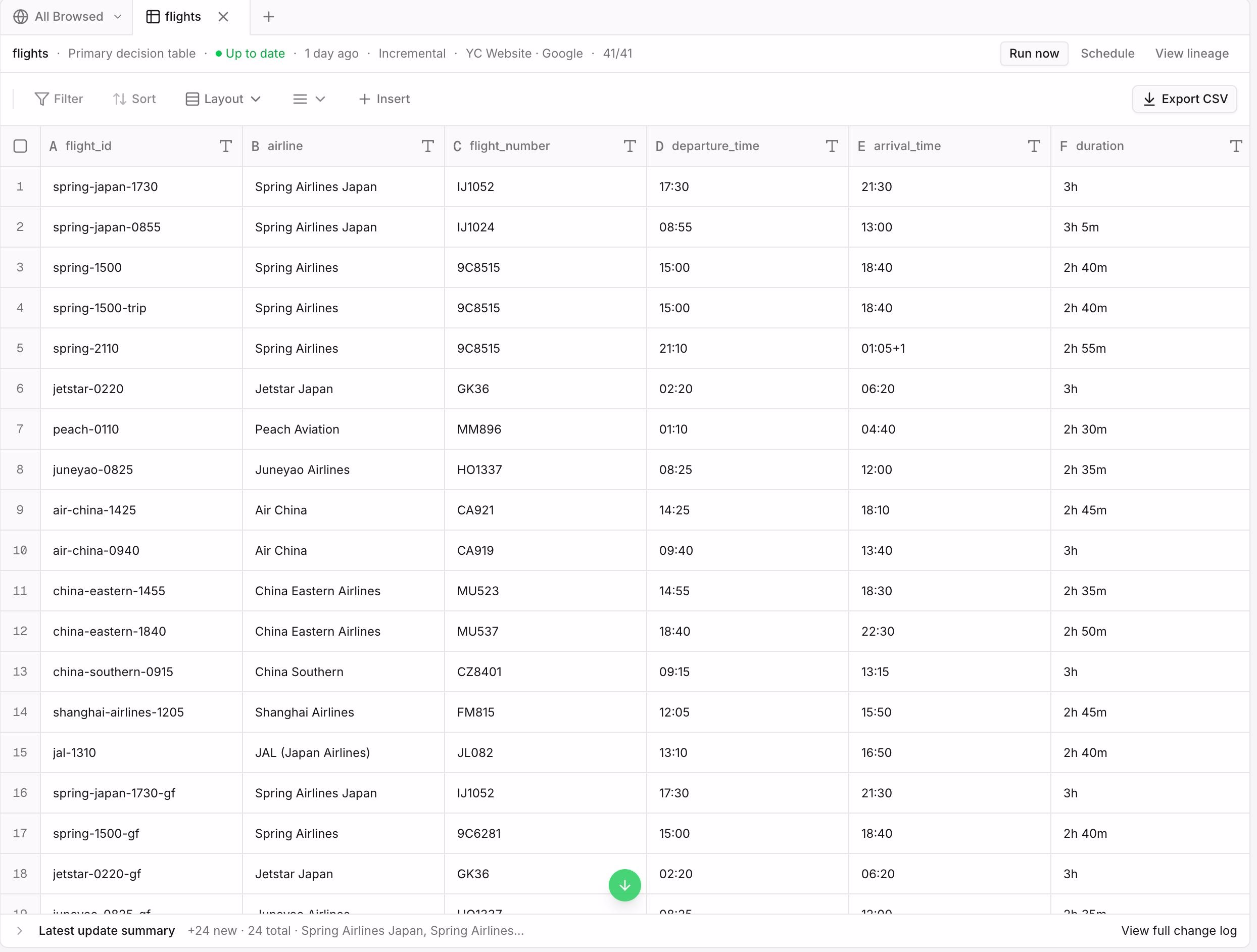This screenshot has height=952, width=1257.
Task: Click the Sort arrows icon
Action: click(119, 99)
